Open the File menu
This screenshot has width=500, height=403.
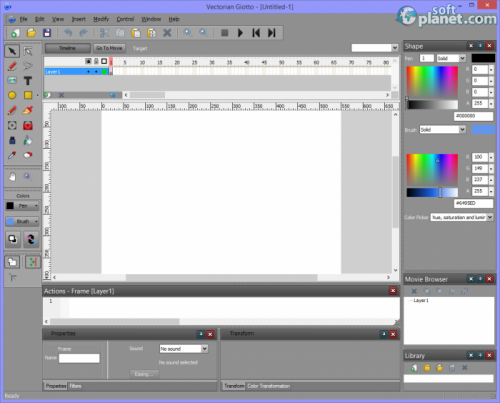(x=23, y=19)
